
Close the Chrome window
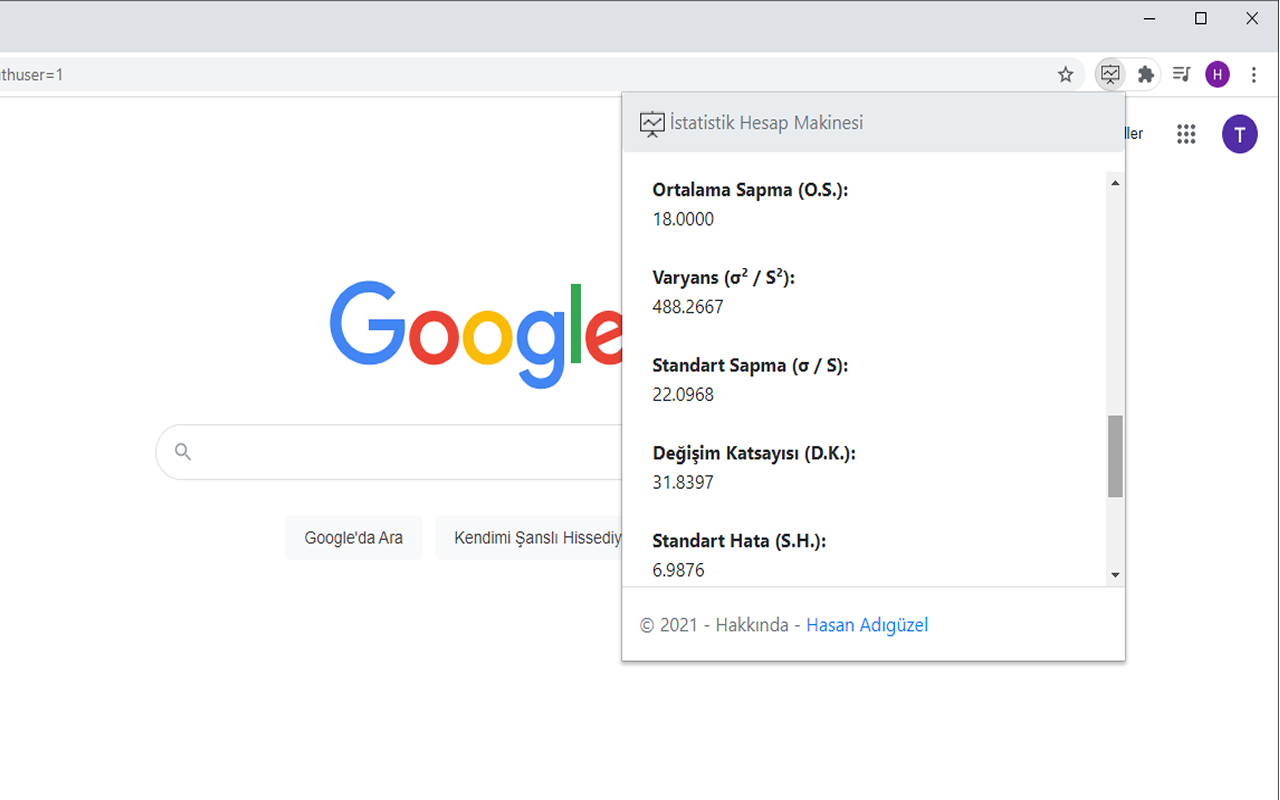[x=1252, y=18]
